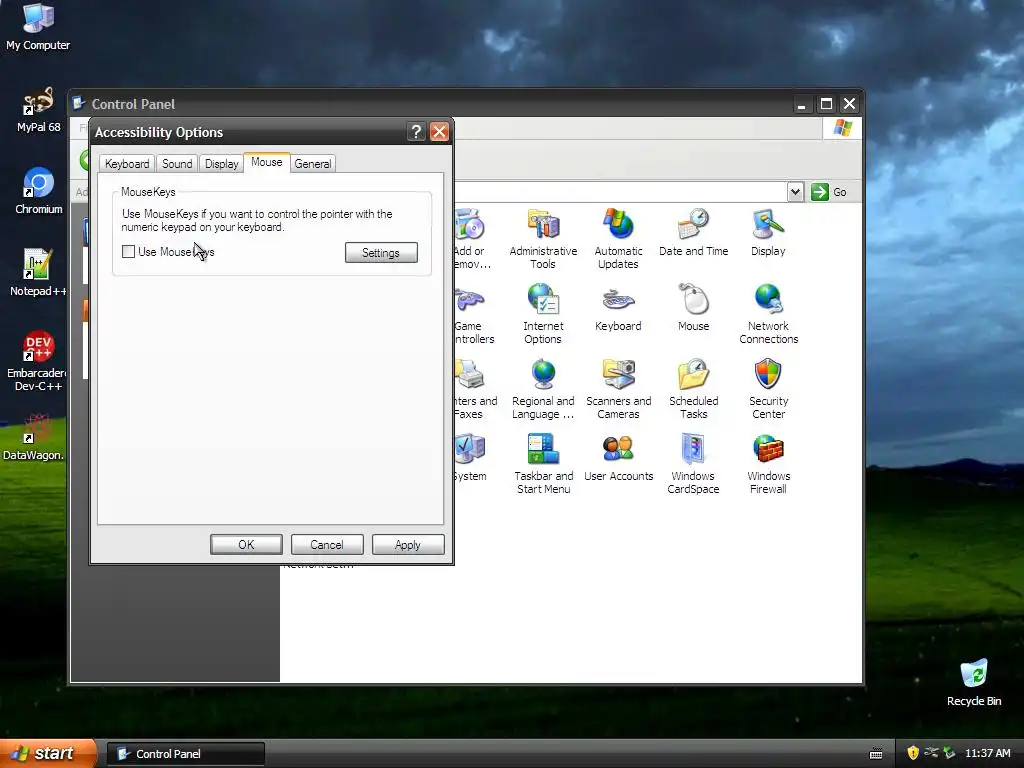The image size is (1024, 768).
Task: Cancel the Accessibility Options dialog
Action: (x=327, y=545)
